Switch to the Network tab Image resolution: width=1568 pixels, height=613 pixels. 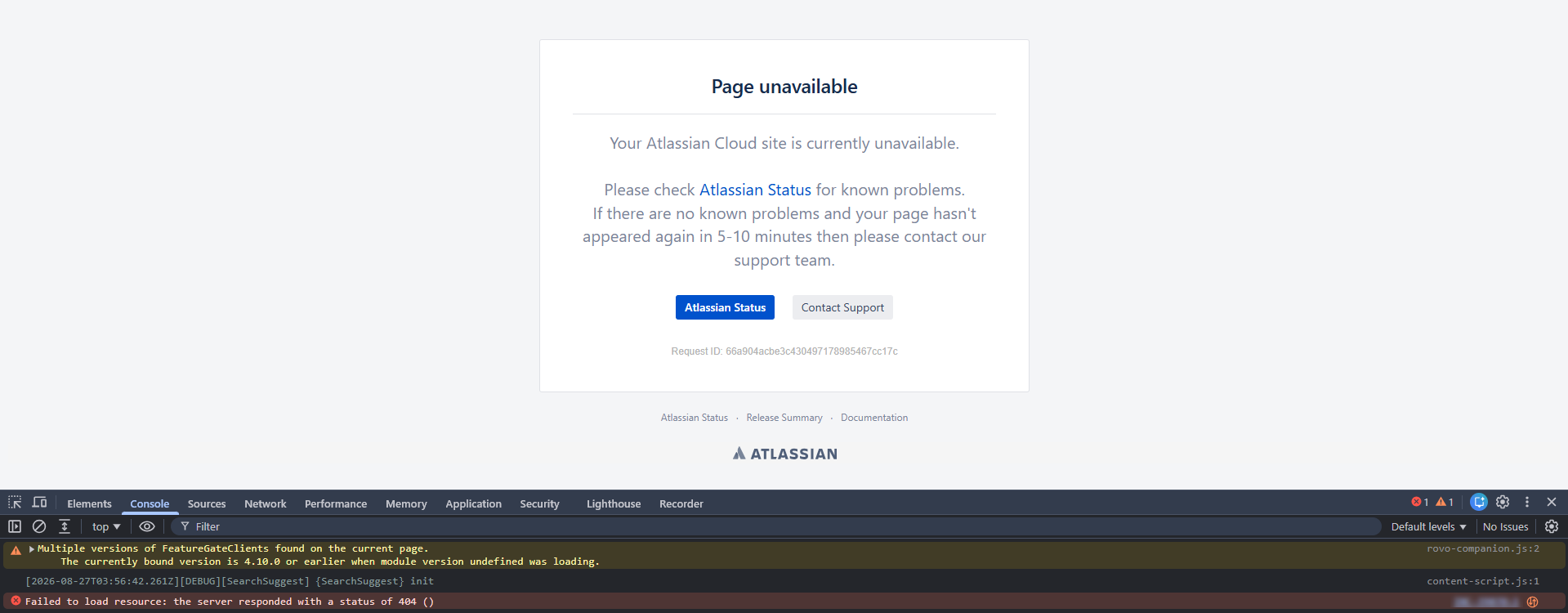pos(266,503)
